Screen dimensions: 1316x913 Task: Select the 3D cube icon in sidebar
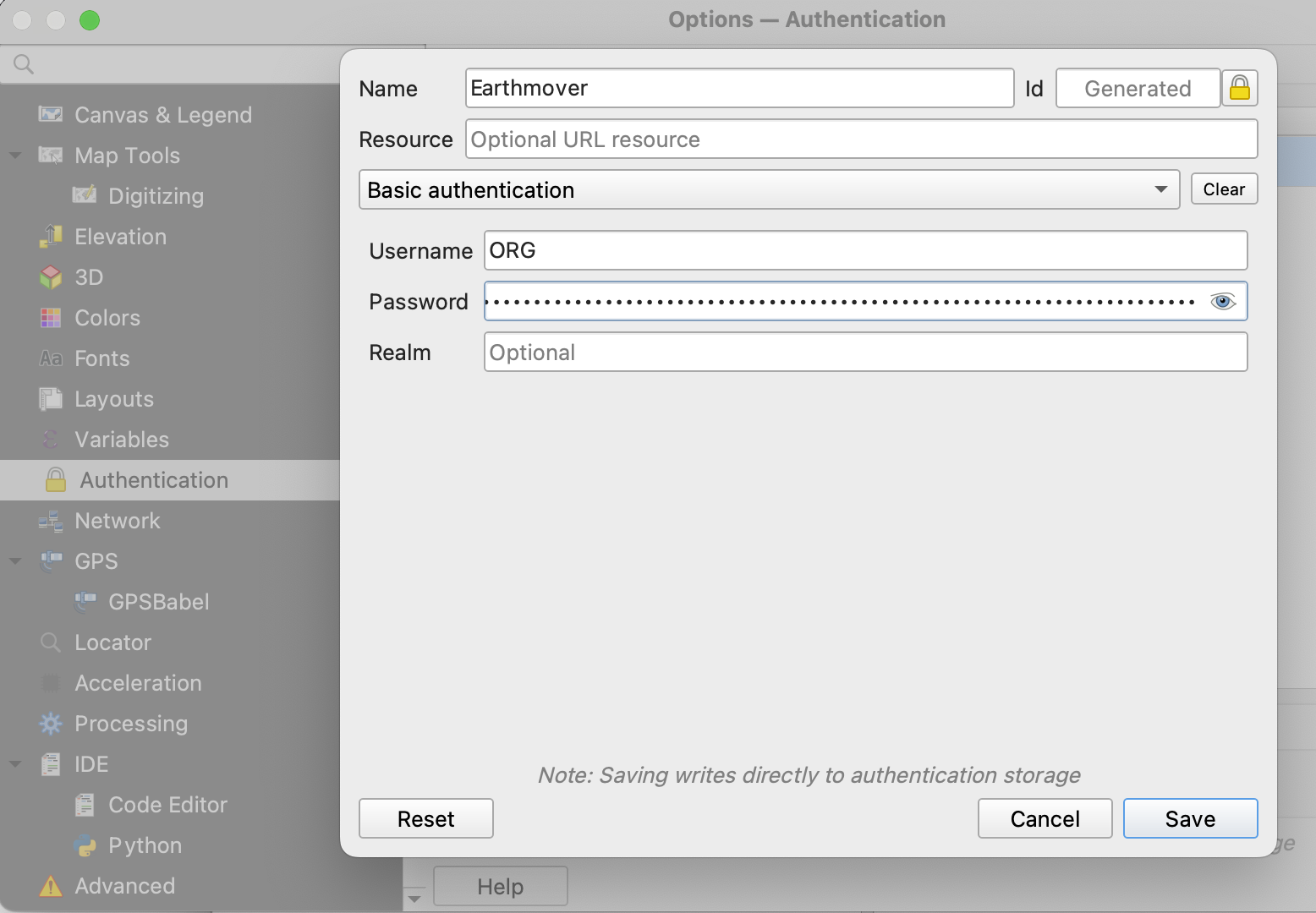51,277
